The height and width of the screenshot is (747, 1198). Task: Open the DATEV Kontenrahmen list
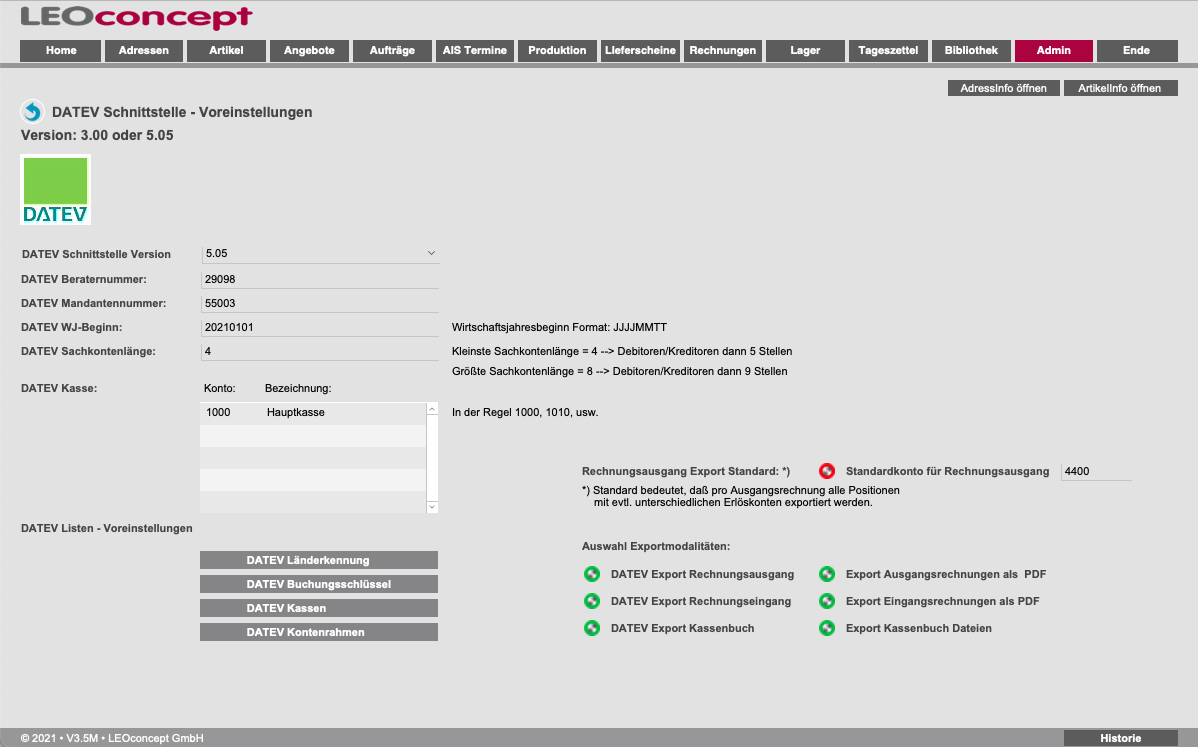click(x=319, y=632)
